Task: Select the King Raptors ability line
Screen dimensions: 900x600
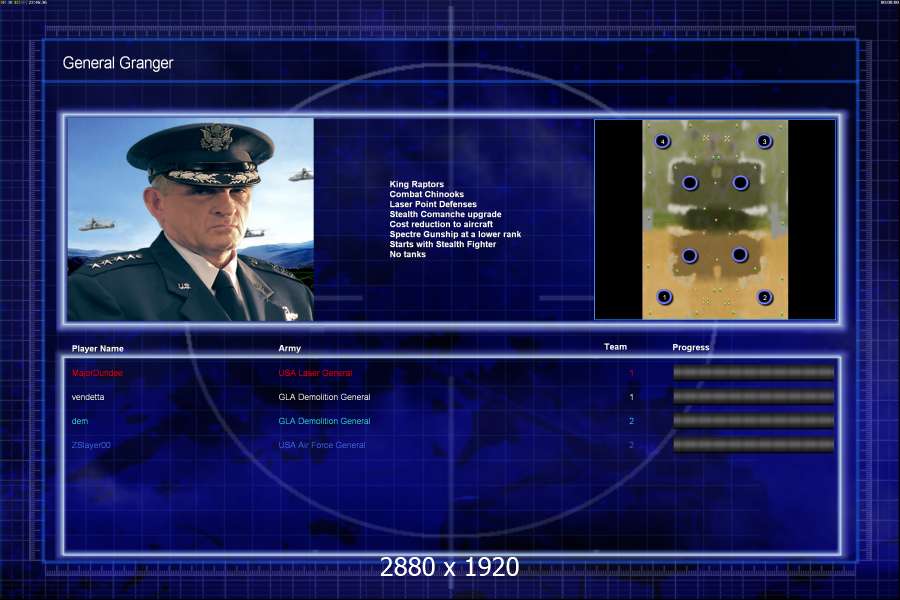Action: [417, 184]
